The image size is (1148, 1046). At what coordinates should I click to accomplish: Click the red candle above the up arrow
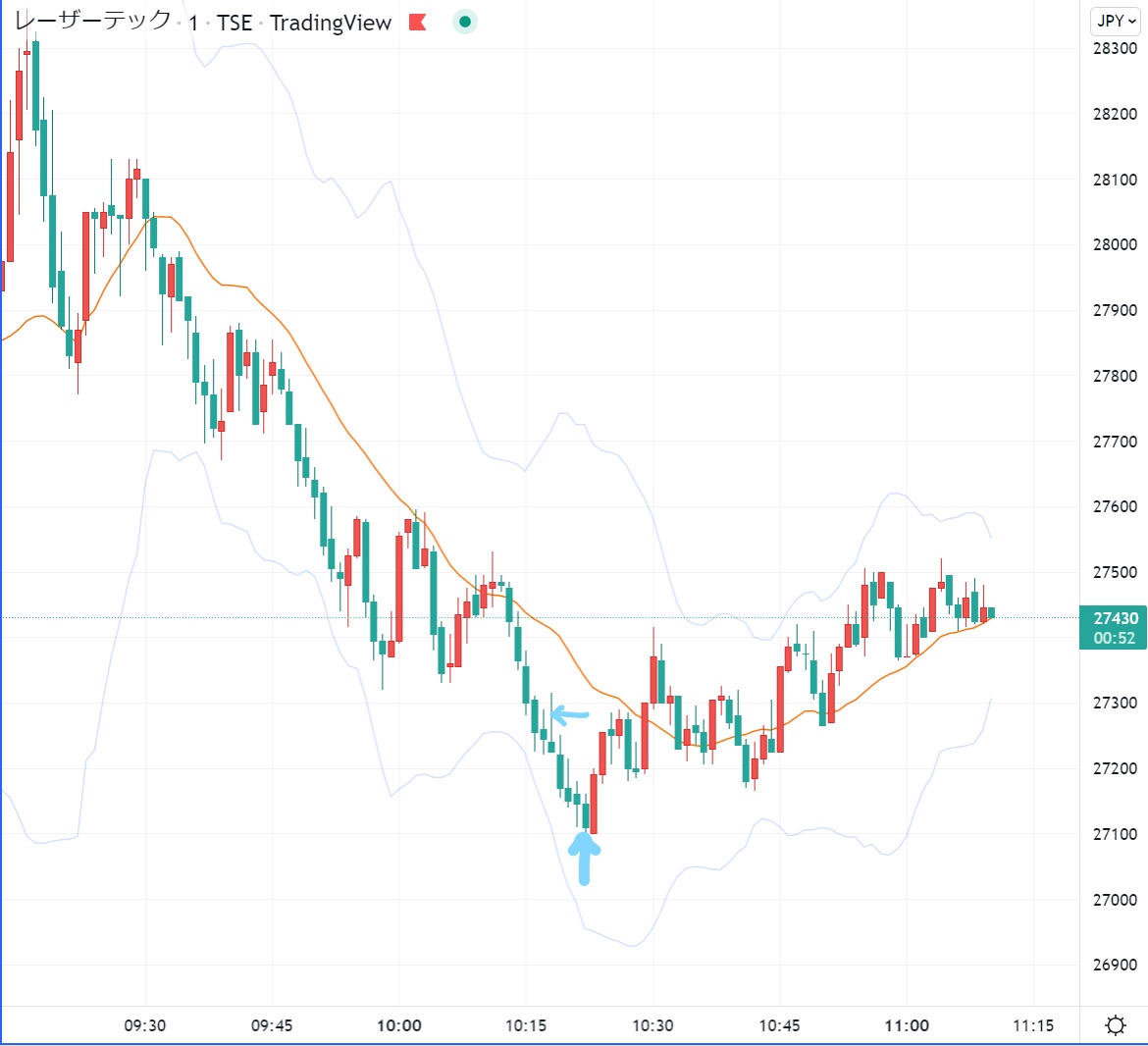tap(594, 805)
